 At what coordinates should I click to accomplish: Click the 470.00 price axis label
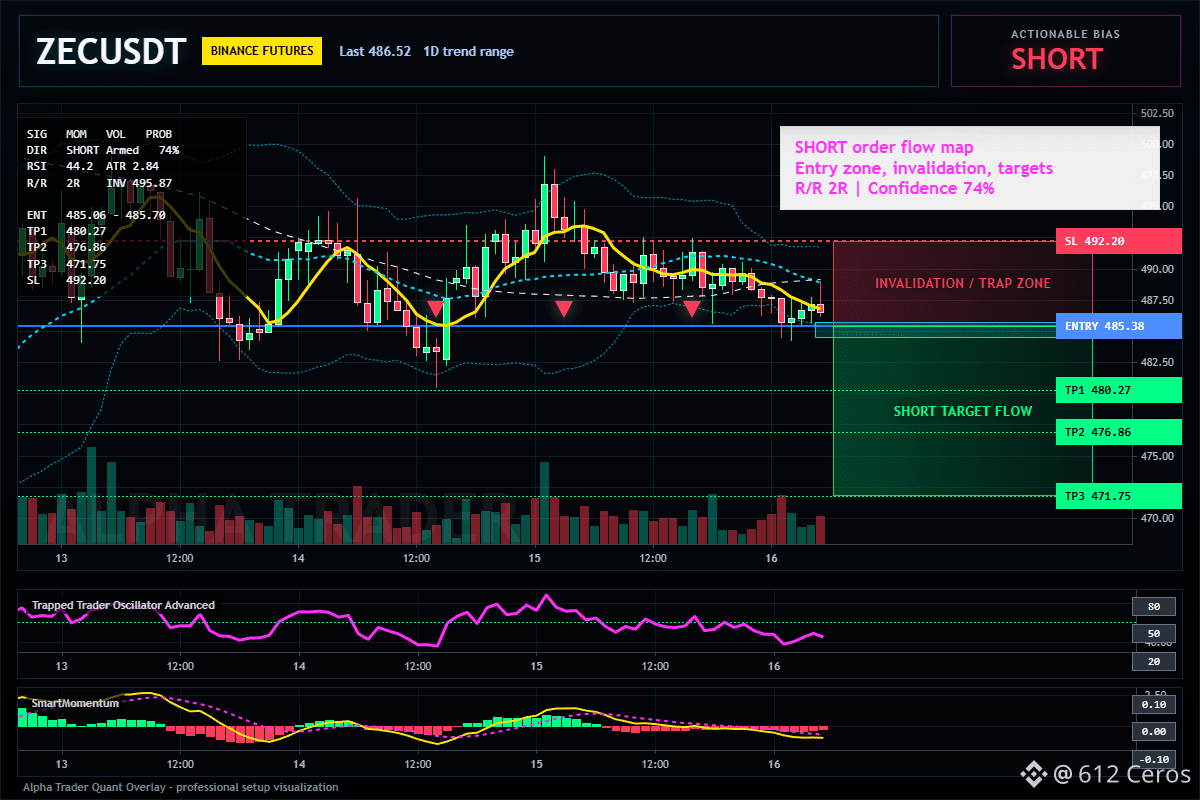[1156, 518]
